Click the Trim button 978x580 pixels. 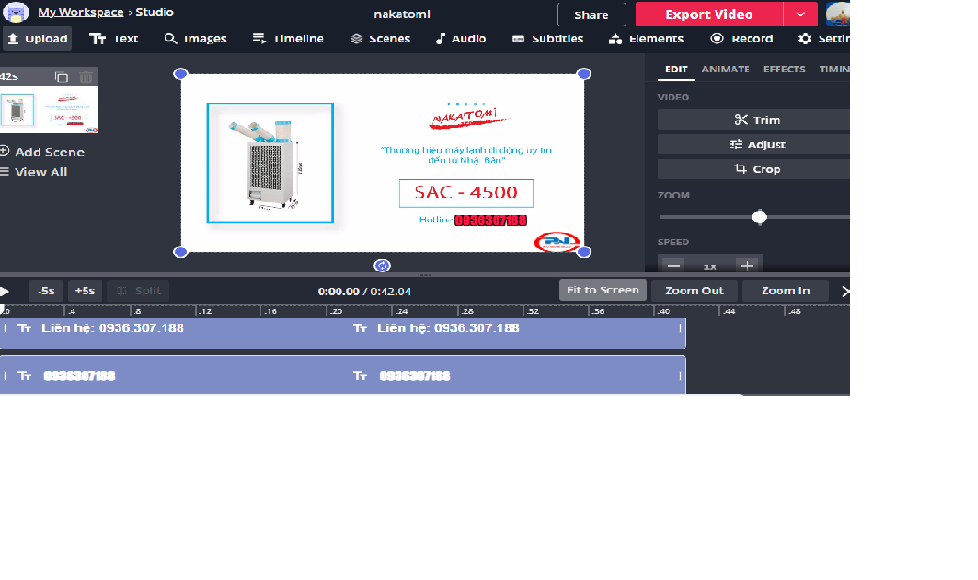(x=754, y=120)
